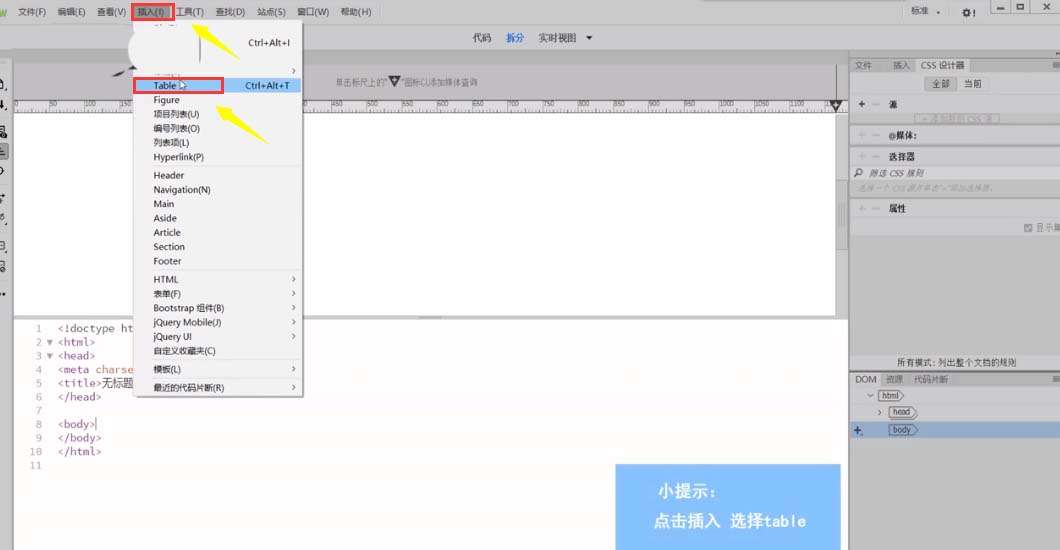Click the plus icon beside body in DOM
This screenshot has width=1060, height=550.
click(857, 430)
